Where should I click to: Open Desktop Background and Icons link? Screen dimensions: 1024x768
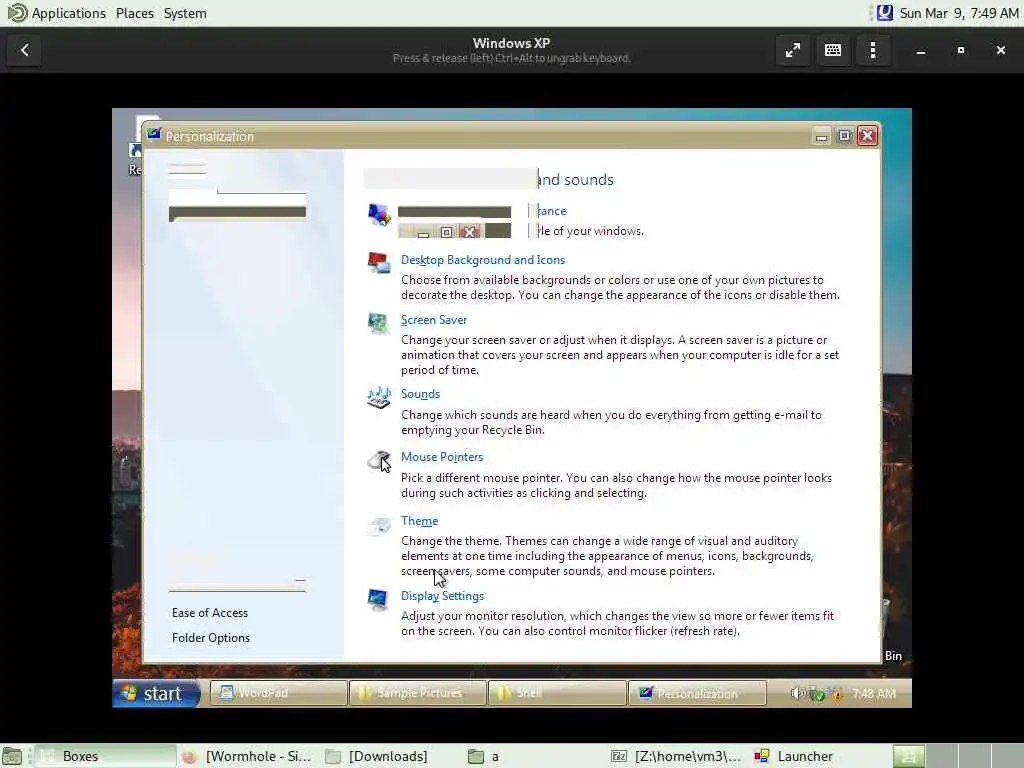[x=483, y=260]
